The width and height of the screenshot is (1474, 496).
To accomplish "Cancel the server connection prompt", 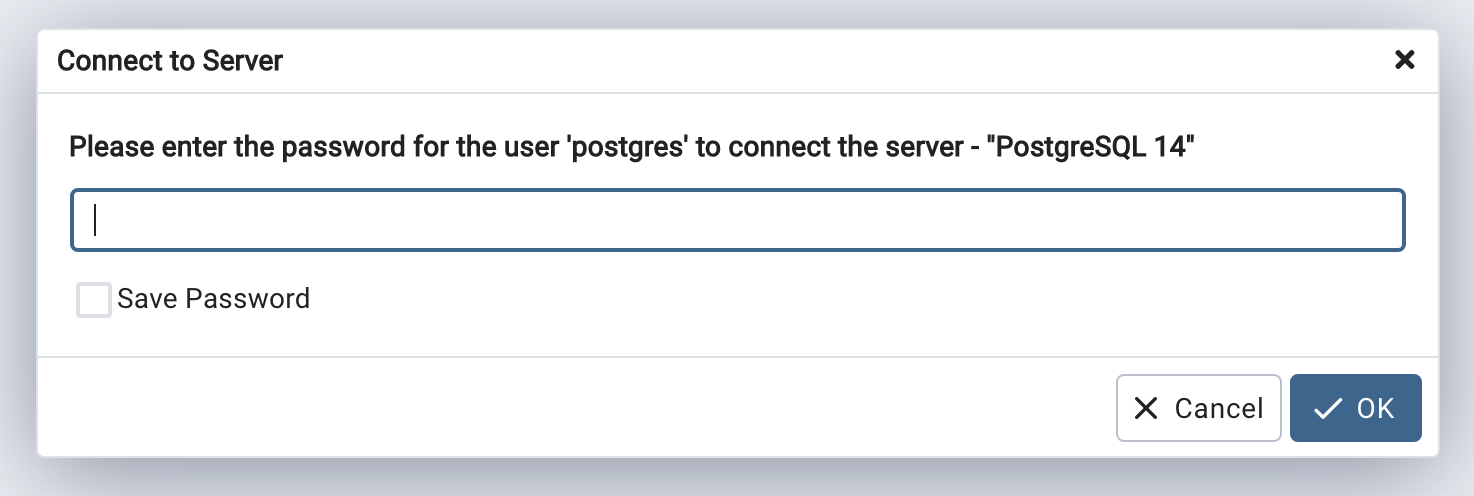I will click(x=1198, y=408).
